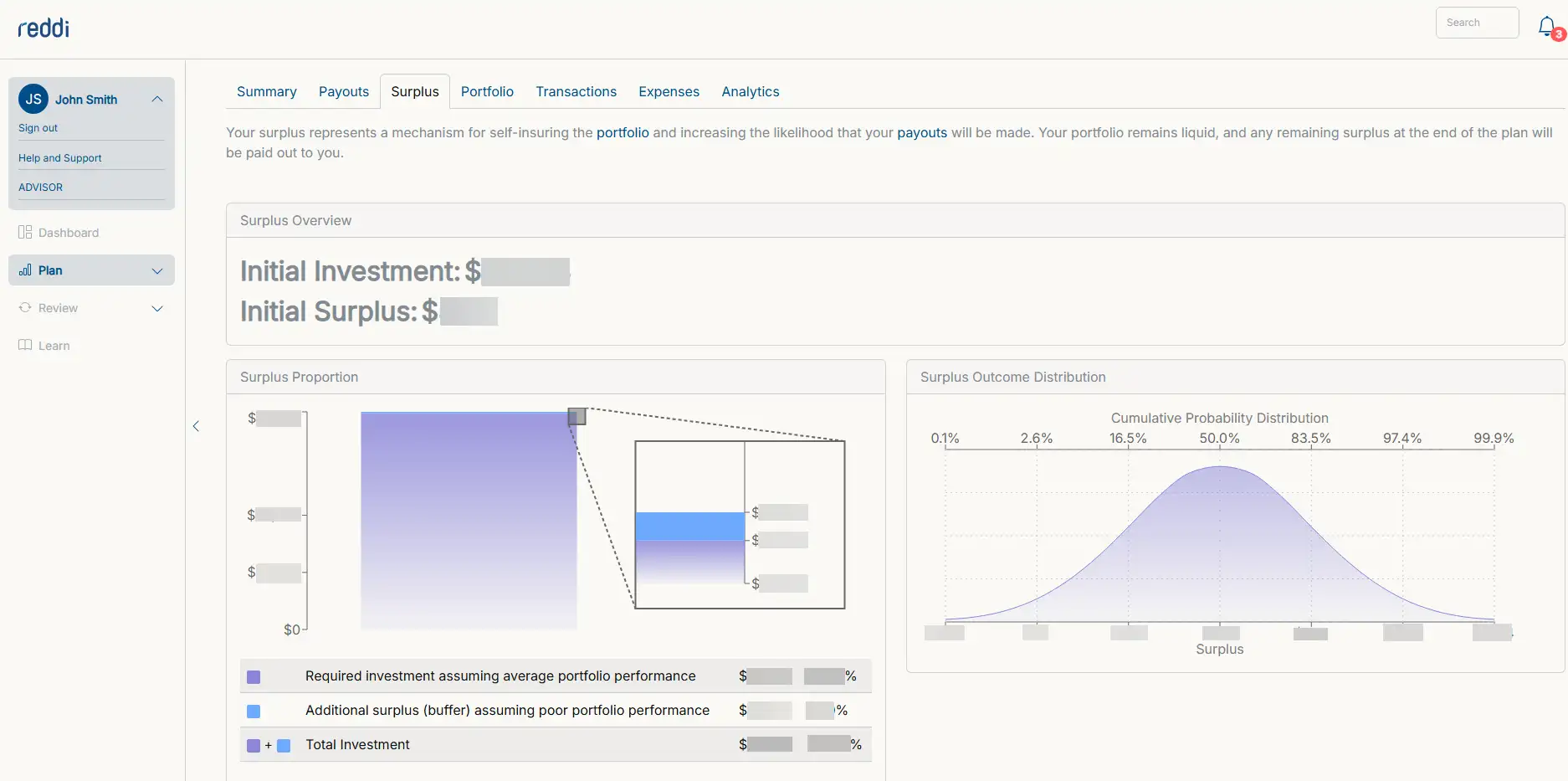The height and width of the screenshot is (781, 1568).
Task: Click the ADVISOR link
Action: click(40, 188)
